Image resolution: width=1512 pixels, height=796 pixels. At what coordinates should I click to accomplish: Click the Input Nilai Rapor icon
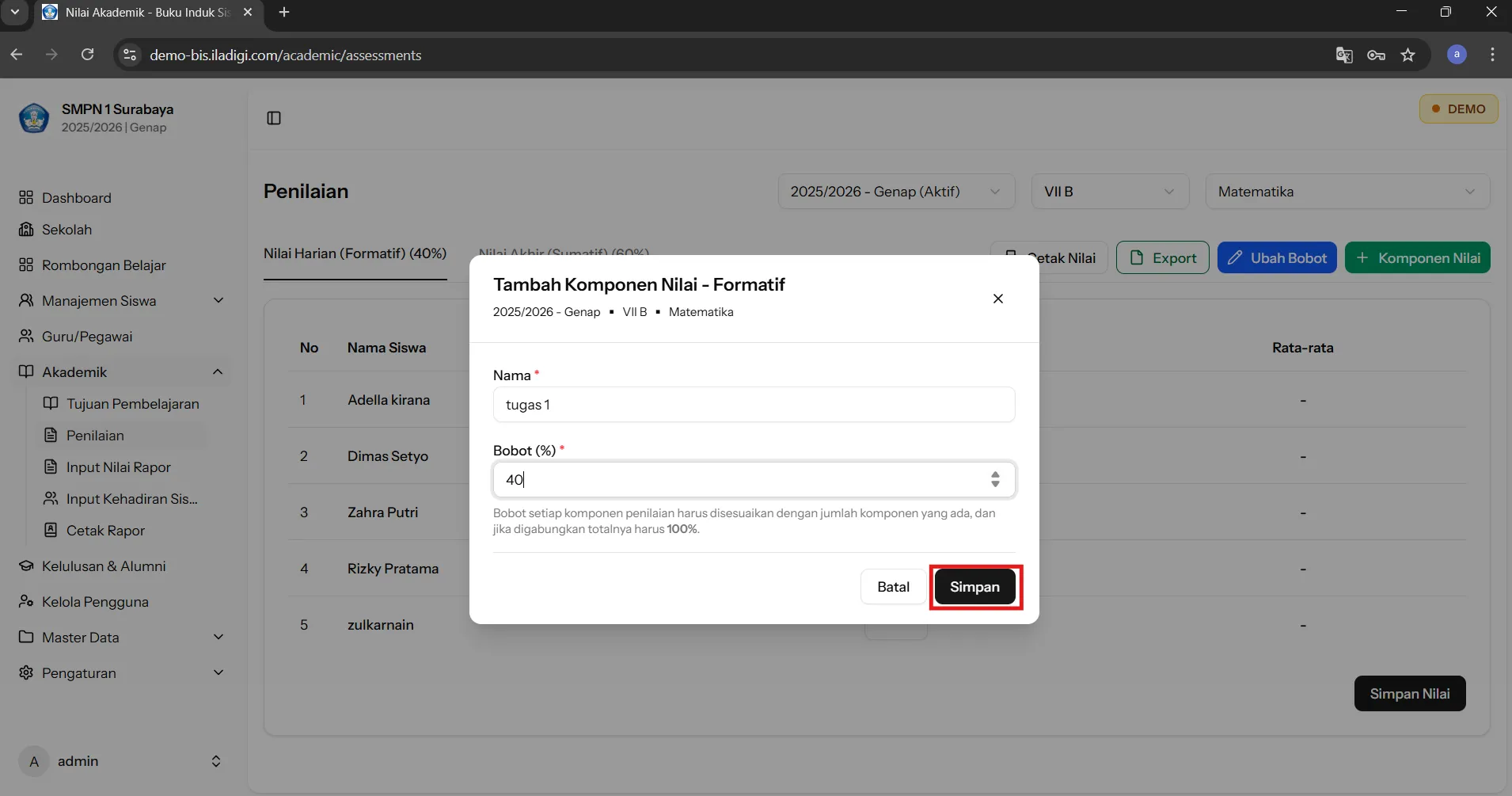(51, 467)
